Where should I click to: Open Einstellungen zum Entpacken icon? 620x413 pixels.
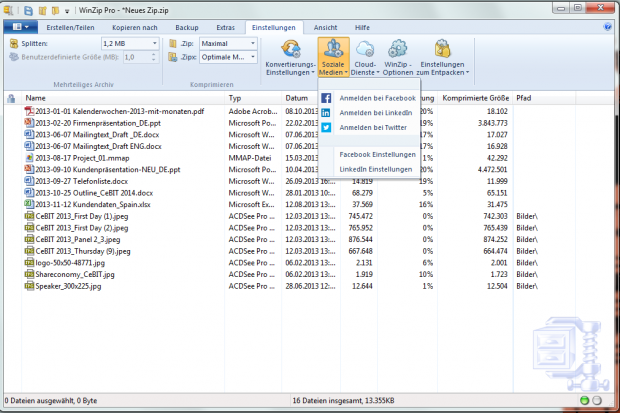click(442, 49)
